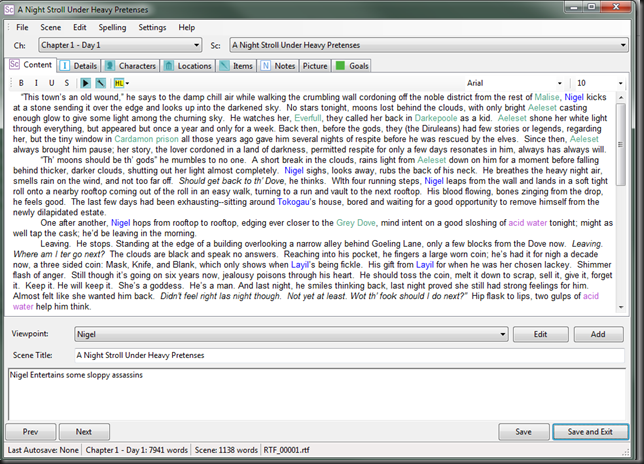Viewport: 644px width, 464px height.
Task: Toggle underline formatting button U
Action: tap(51, 83)
